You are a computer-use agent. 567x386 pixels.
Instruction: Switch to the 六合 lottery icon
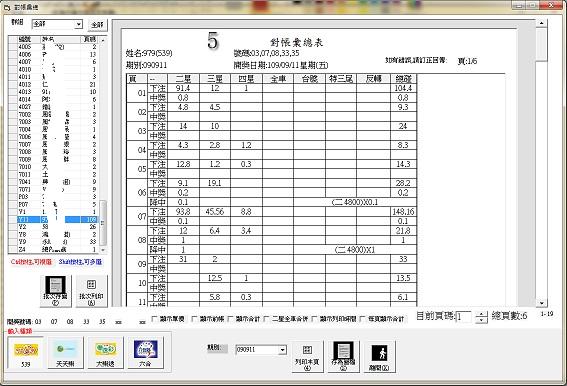pos(145,353)
